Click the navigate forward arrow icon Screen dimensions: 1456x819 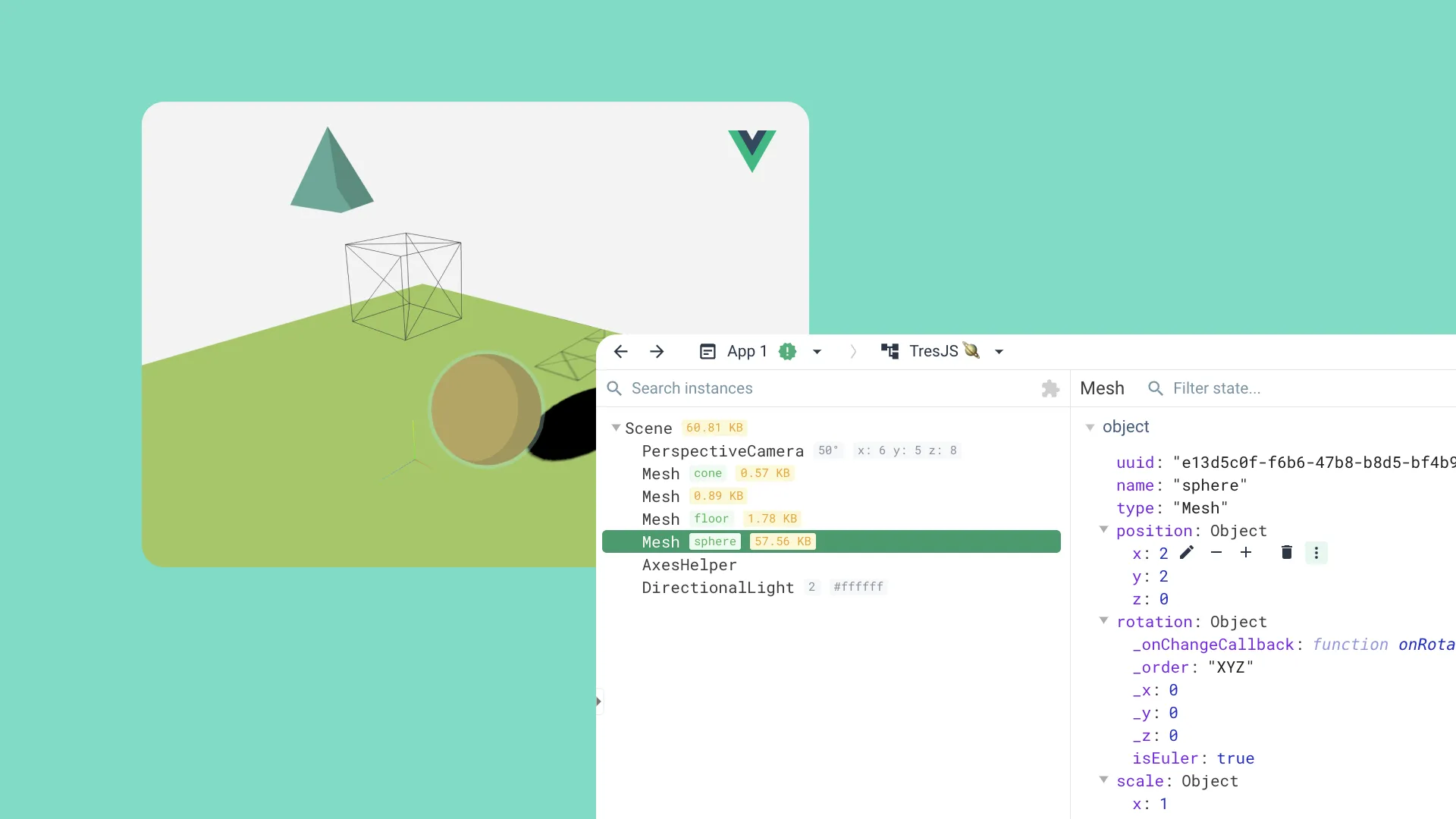[x=657, y=351]
